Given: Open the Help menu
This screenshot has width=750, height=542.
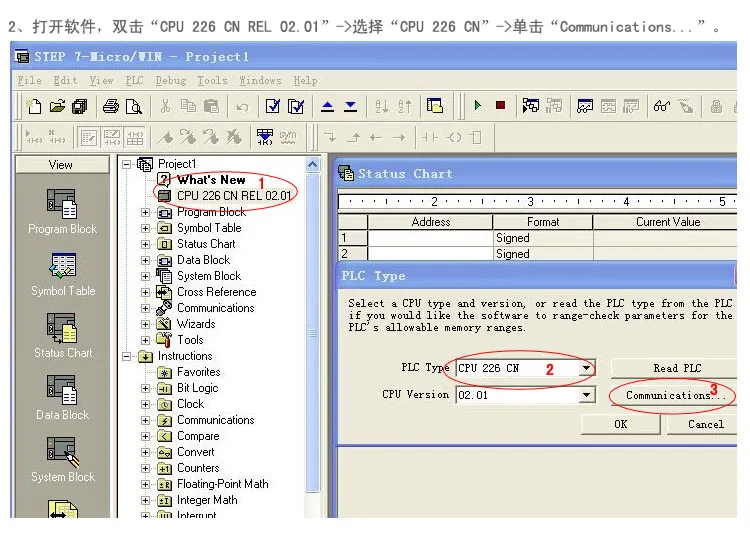Looking at the screenshot, I should (305, 80).
